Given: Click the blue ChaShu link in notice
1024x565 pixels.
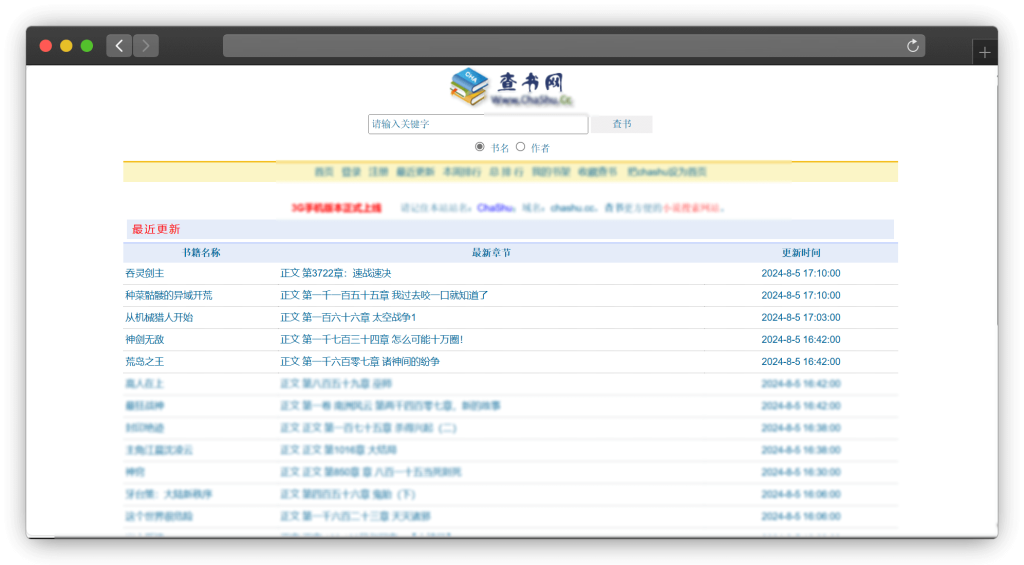Looking at the screenshot, I should point(496,208).
